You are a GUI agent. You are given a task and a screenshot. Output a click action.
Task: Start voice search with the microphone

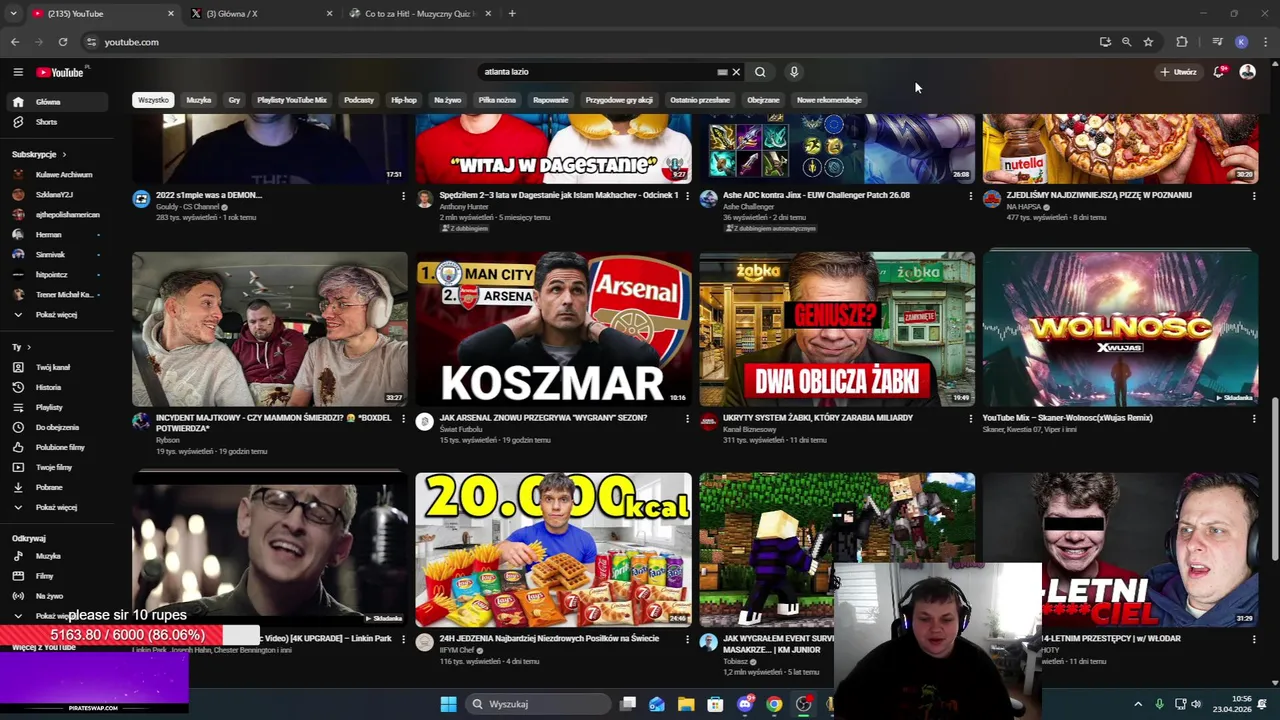click(794, 72)
